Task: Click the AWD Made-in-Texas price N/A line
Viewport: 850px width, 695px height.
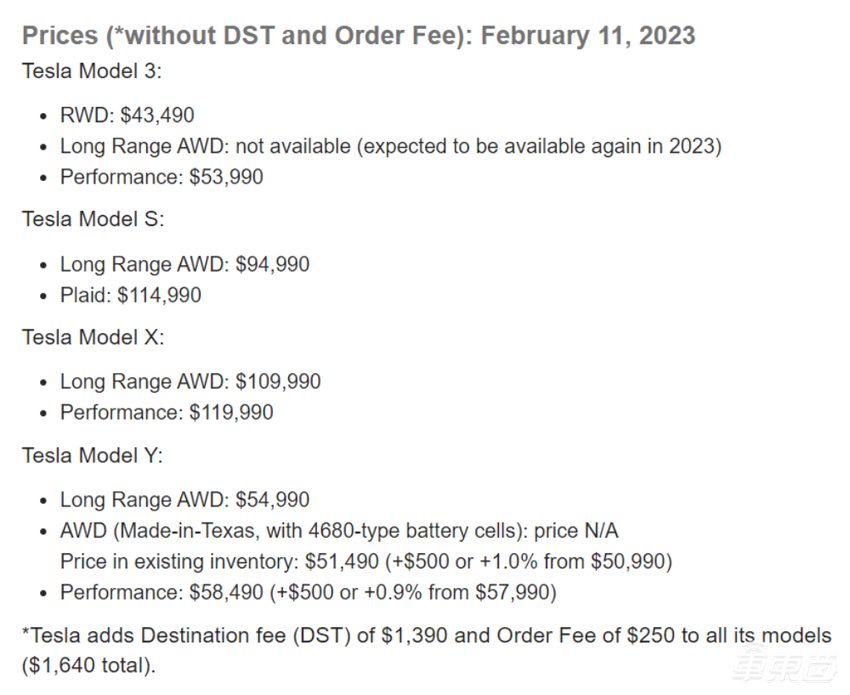Action: 346,530
